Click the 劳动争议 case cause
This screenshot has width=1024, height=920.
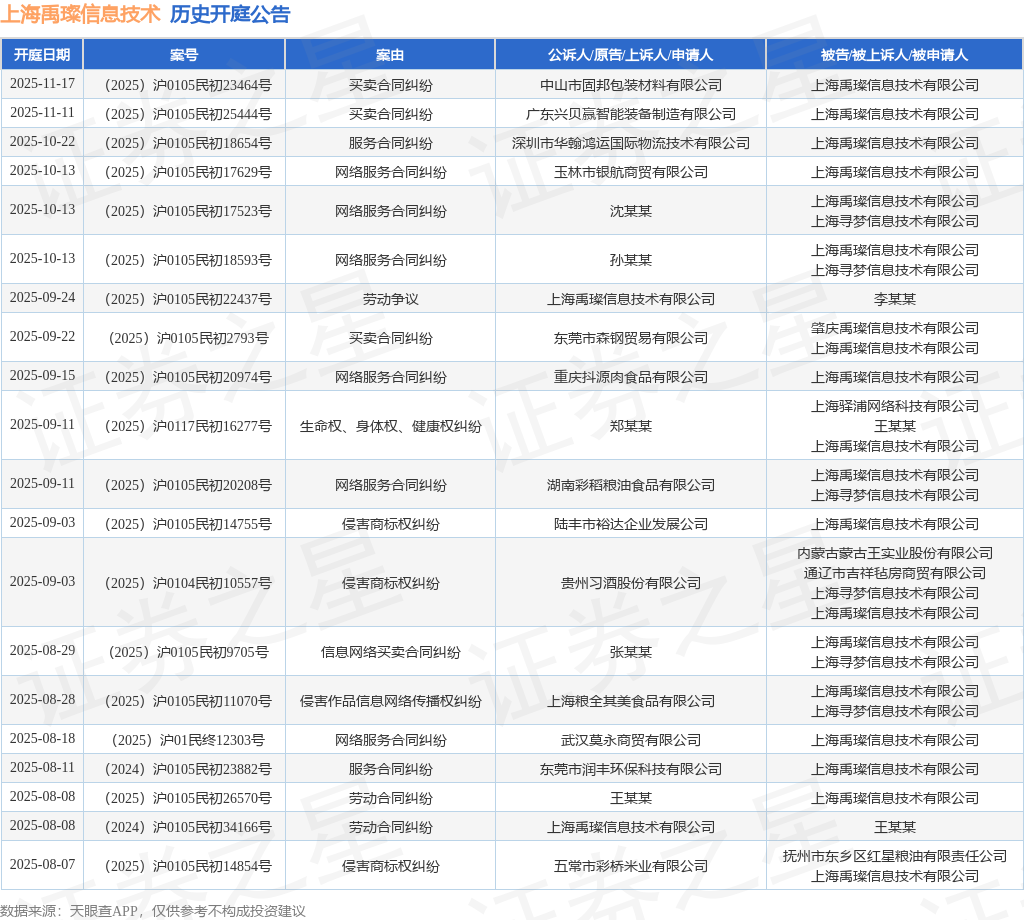pyautogui.click(x=391, y=299)
